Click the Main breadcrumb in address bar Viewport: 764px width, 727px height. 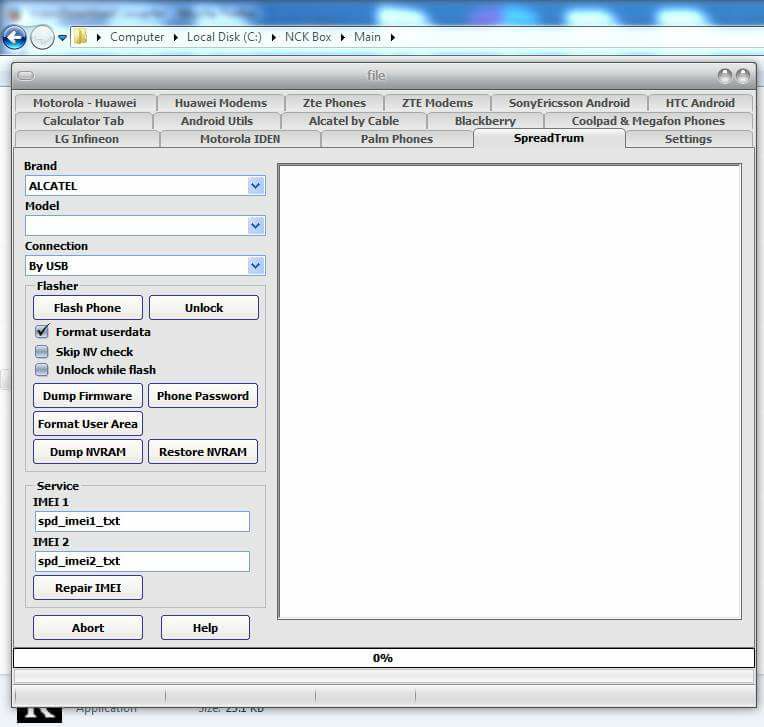tap(367, 37)
